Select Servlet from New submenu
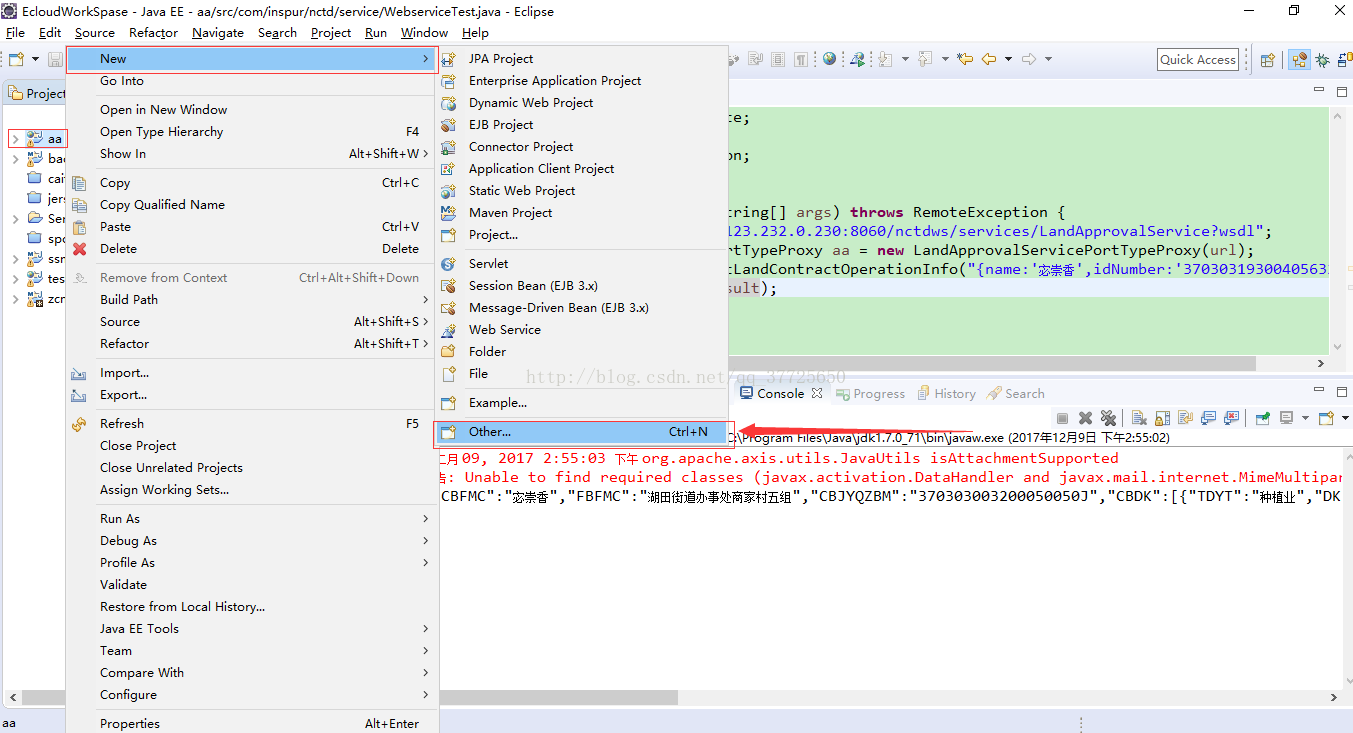1353x733 pixels. tap(582, 263)
